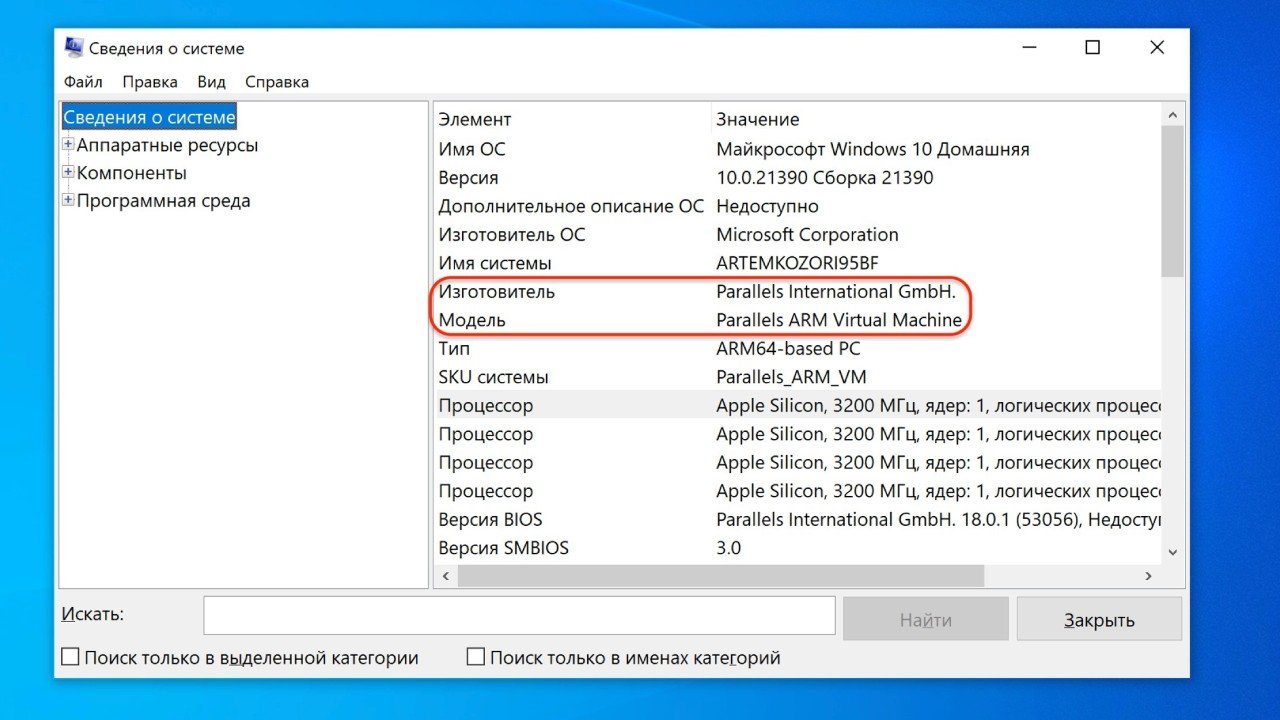Select Аппаратные ресурсы tree item label
The image size is (1280, 720).
tap(167, 145)
